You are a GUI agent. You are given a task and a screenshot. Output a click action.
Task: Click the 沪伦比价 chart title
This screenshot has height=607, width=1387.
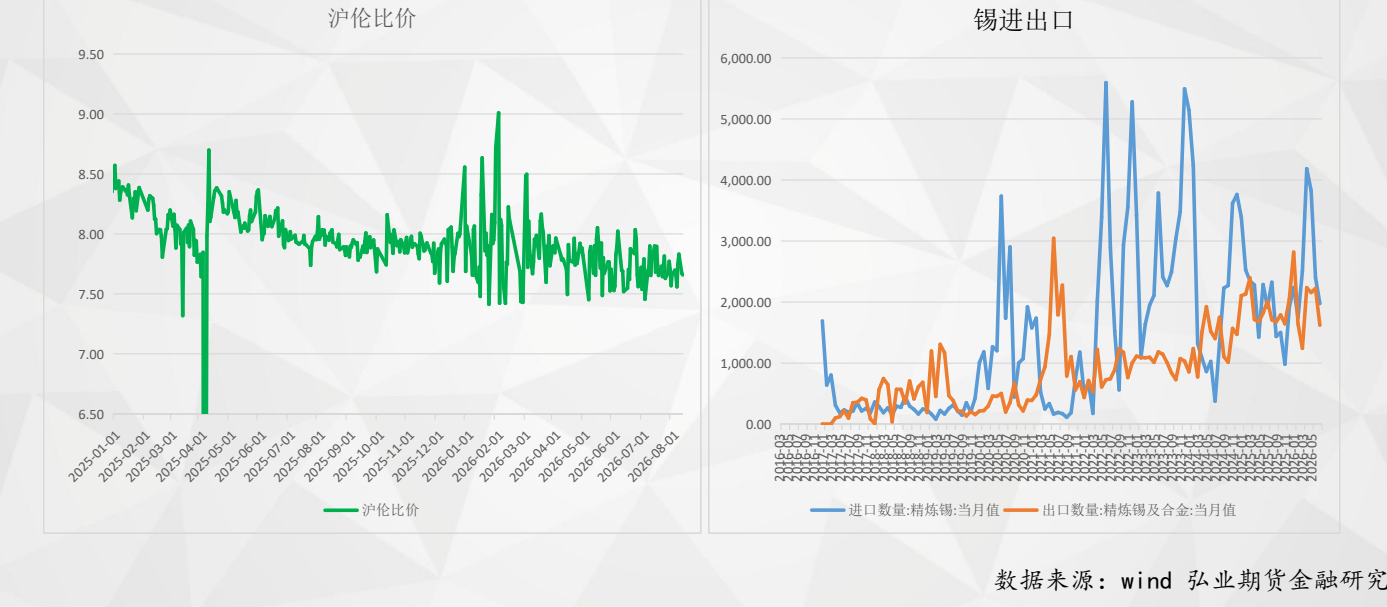tap(371, 17)
